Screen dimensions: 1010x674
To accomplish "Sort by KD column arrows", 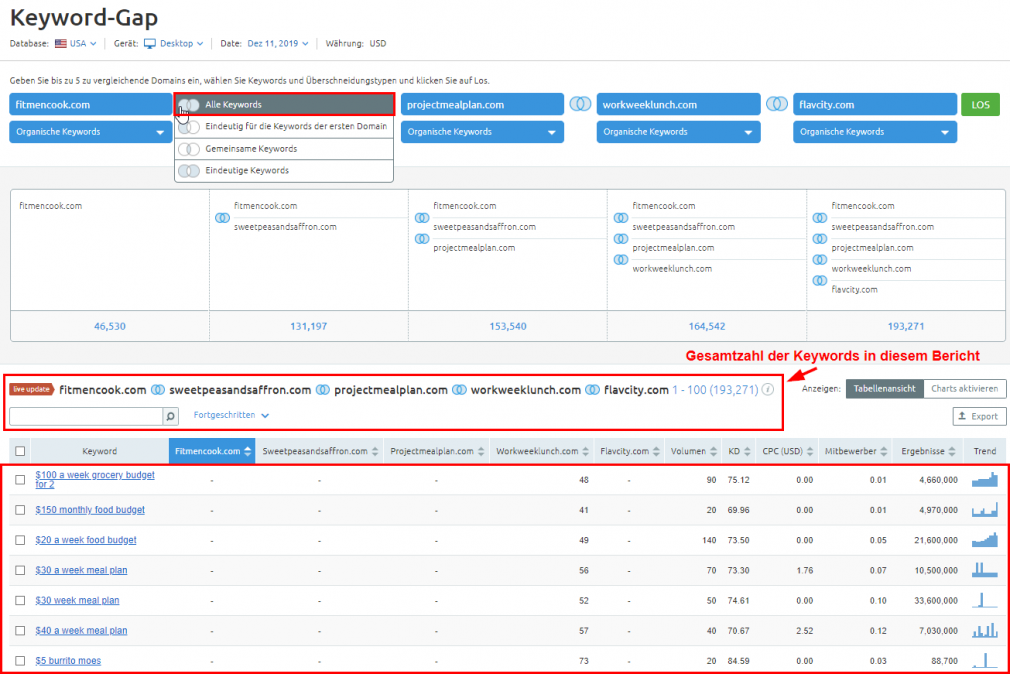I will coord(747,452).
